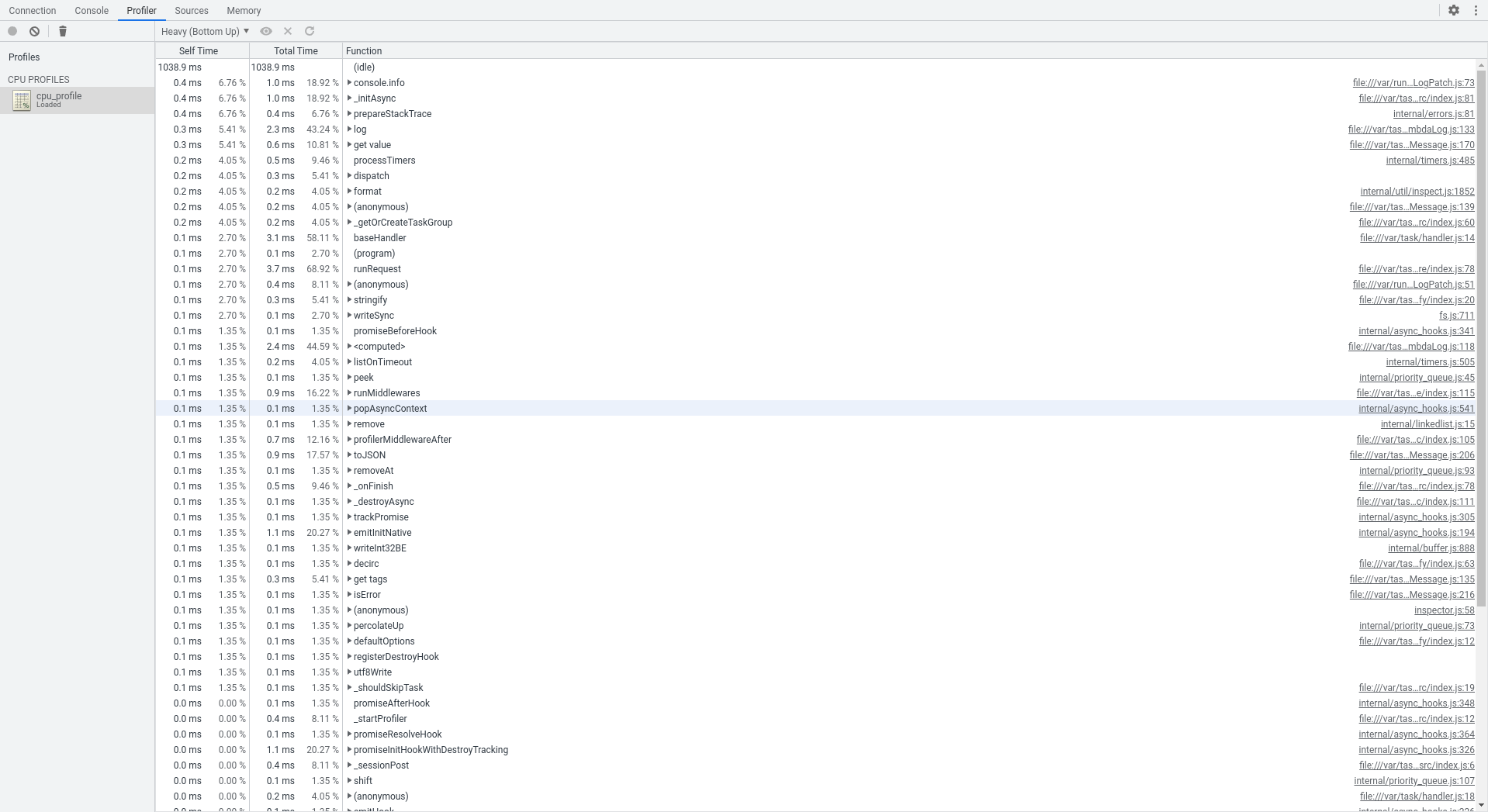Screen dimensions: 1488x812
Task: Focus selected function eye icon
Action: coord(266,31)
